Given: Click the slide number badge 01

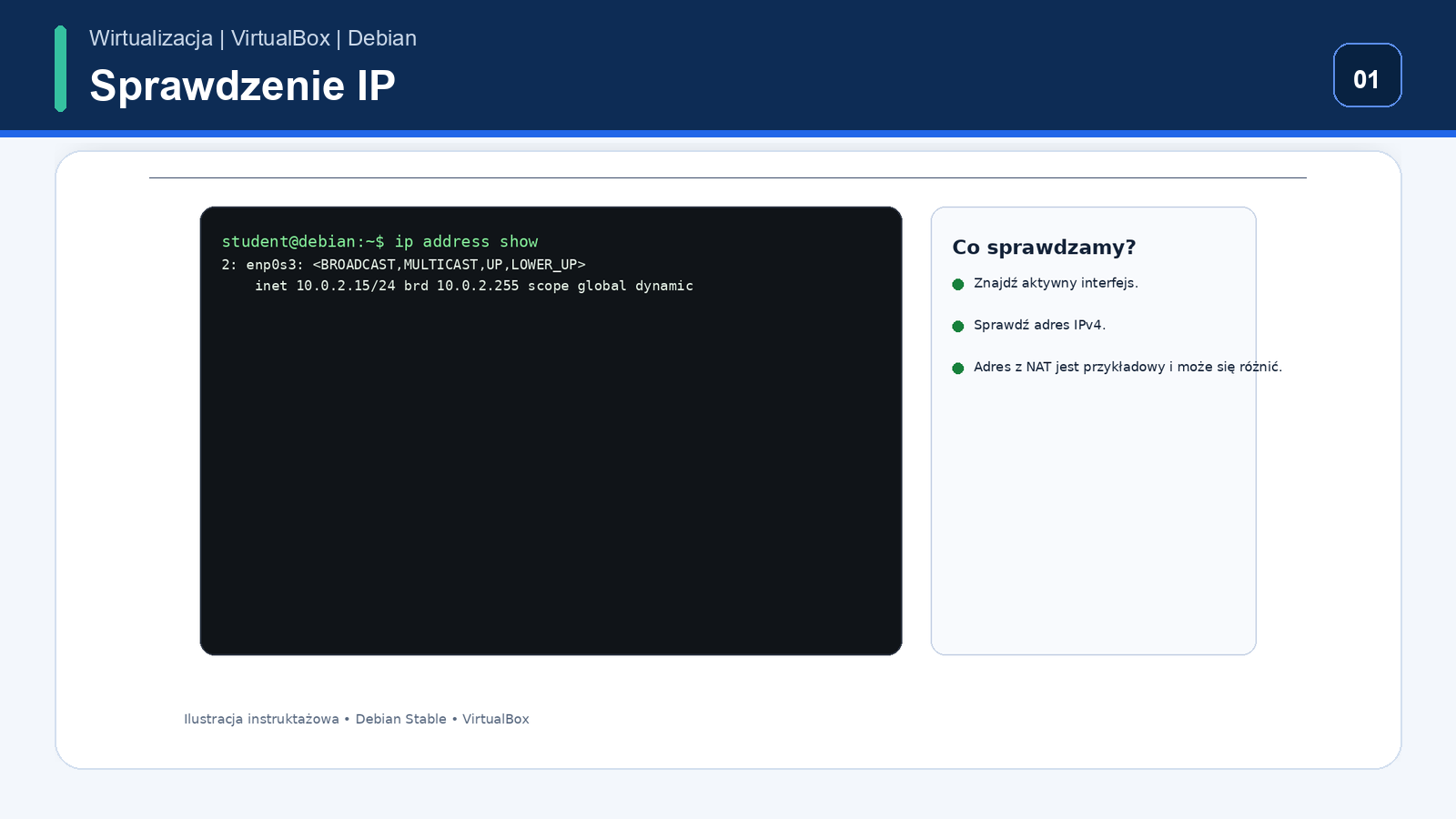Looking at the screenshot, I should 1367,76.
